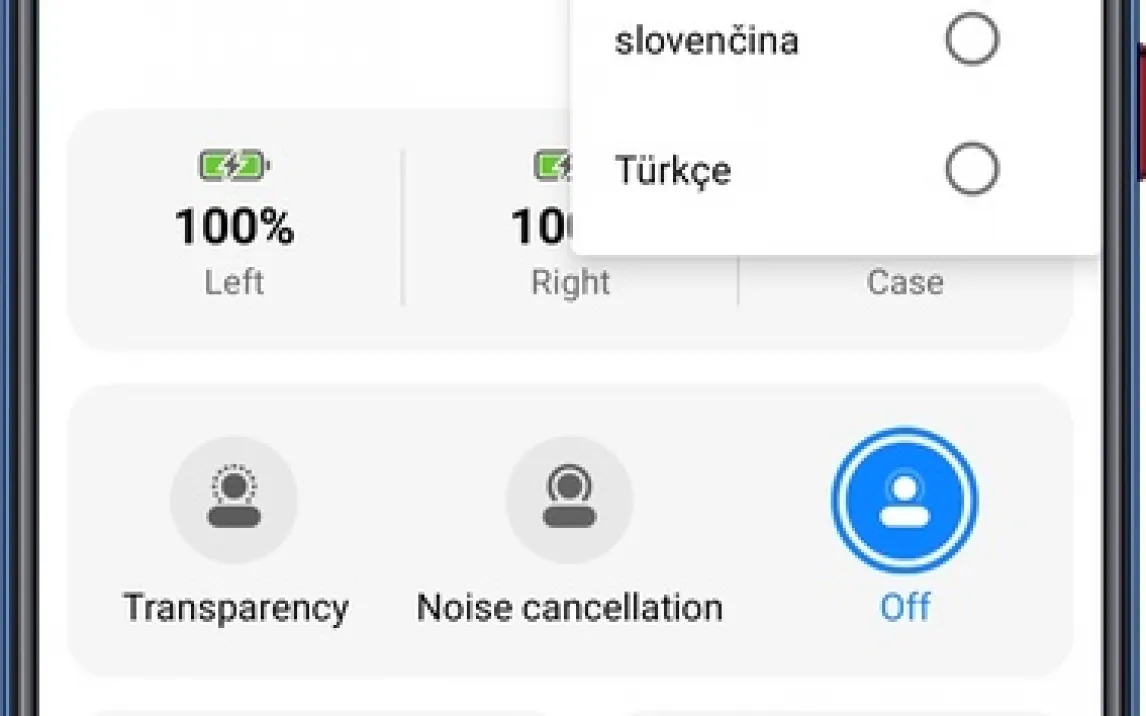Click the Left earbud 100% battery reading
This screenshot has width=1146, height=716.
tap(234, 228)
